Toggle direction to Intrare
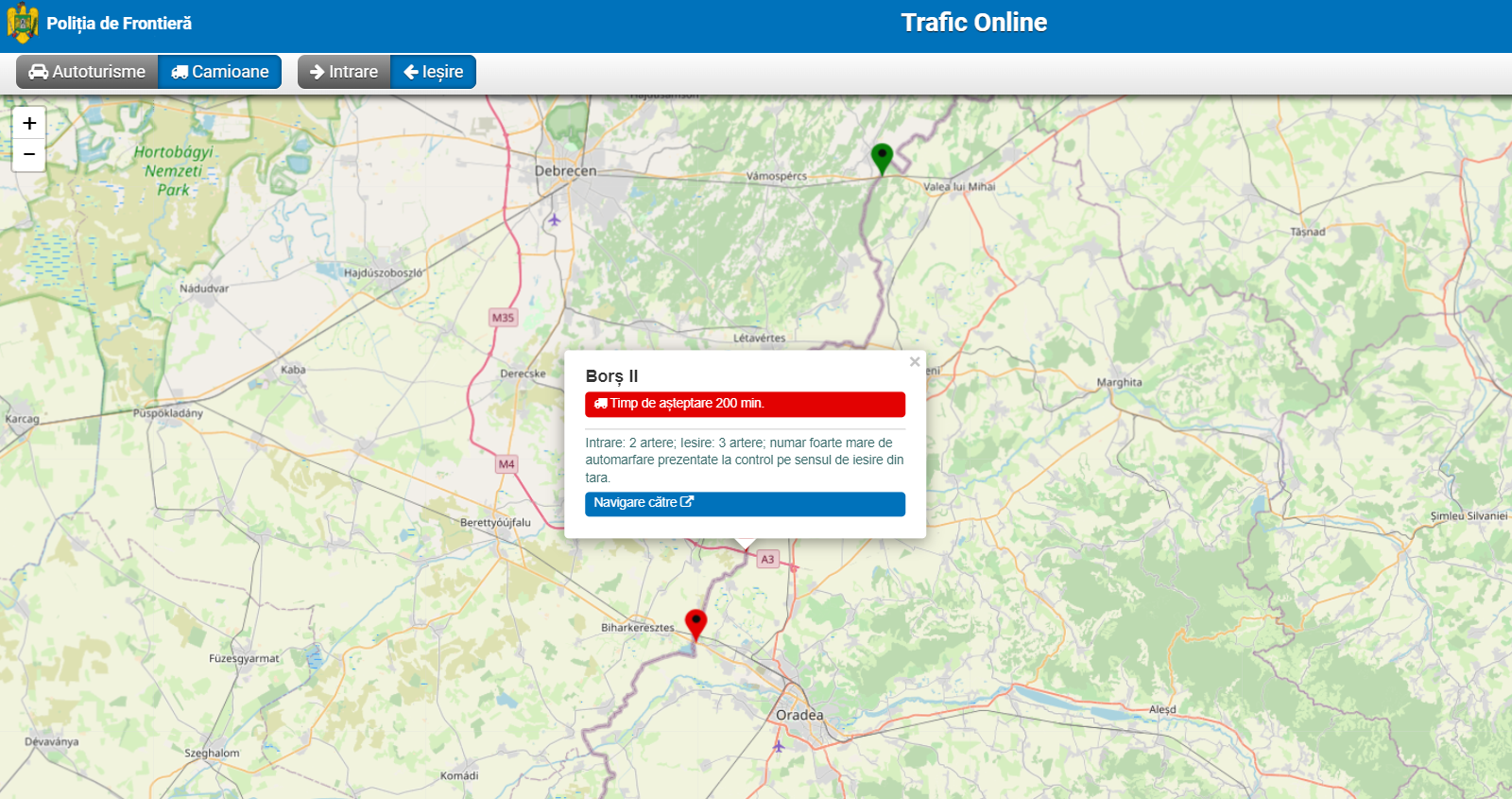The width and height of the screenshot is (1512, 799). (344, 72)
